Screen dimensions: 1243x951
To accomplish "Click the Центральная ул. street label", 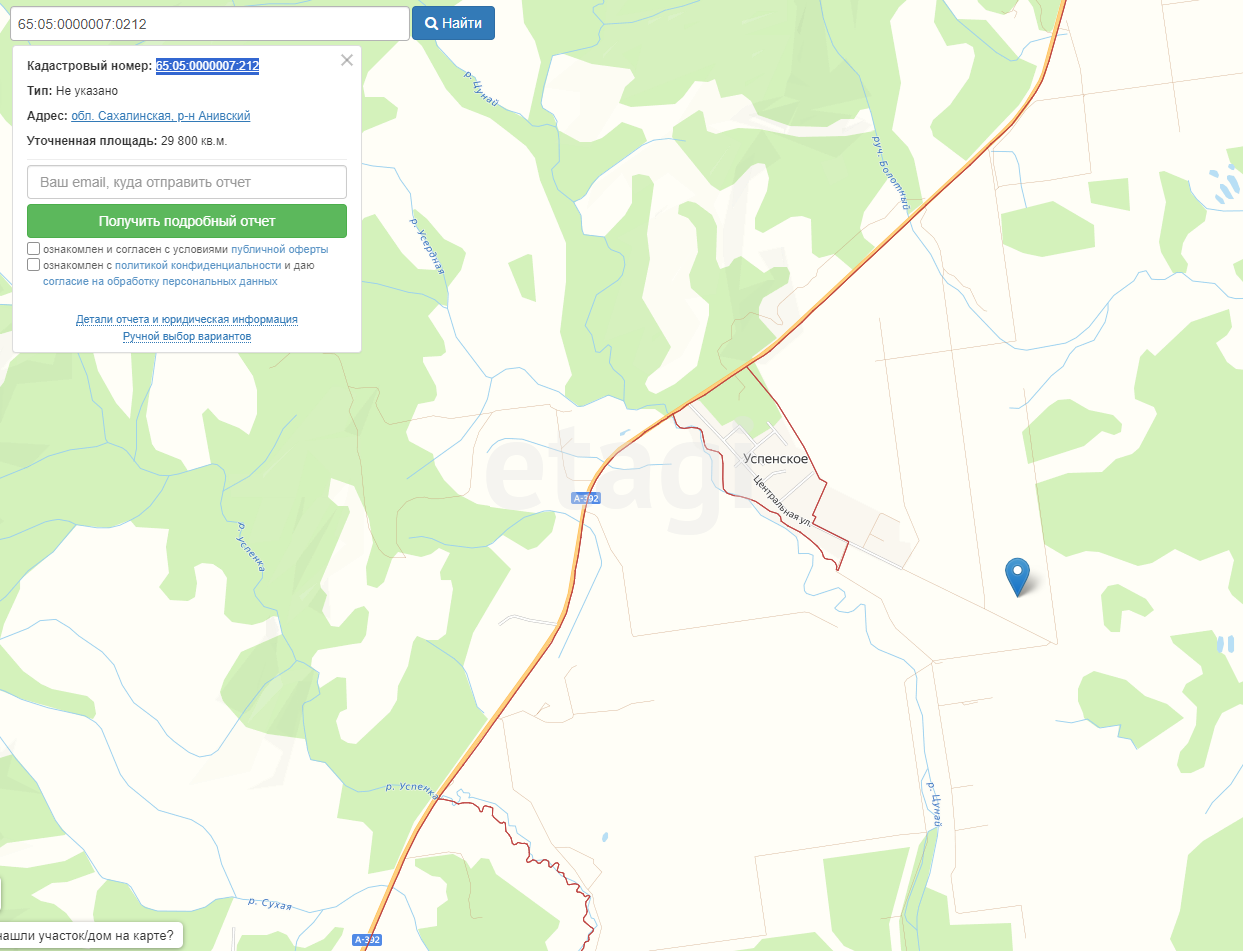I will [x=781, y=500].
